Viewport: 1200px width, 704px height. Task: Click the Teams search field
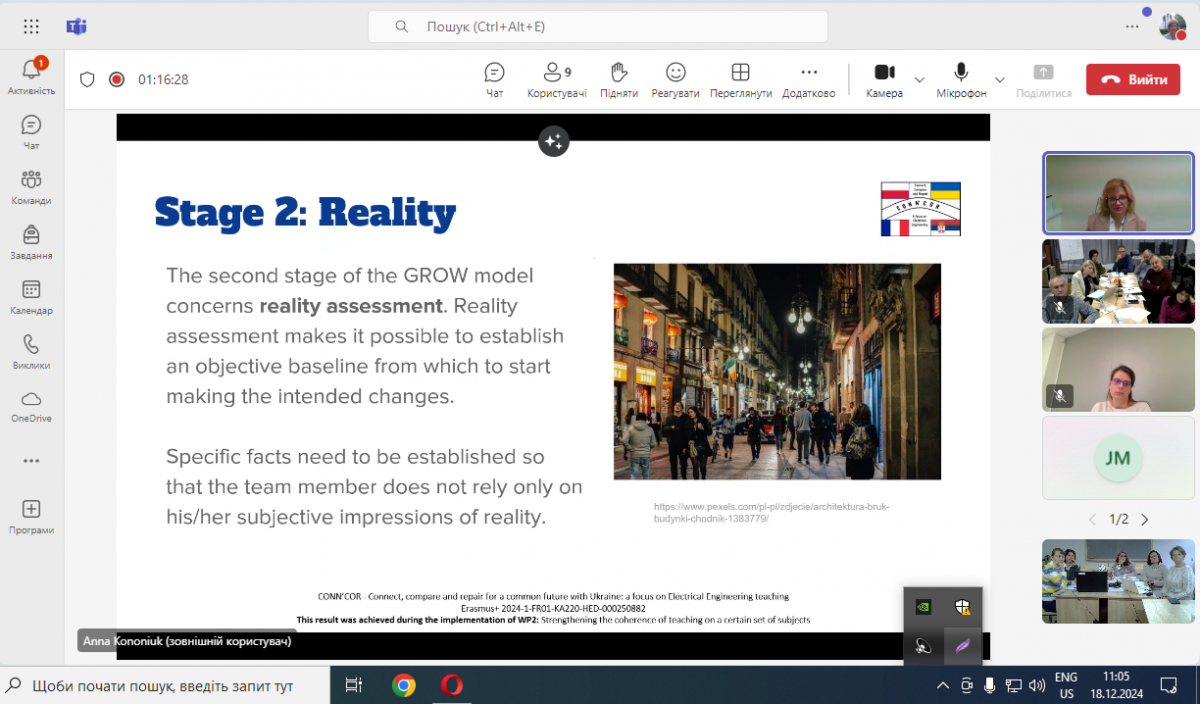[x=597, y=27]
